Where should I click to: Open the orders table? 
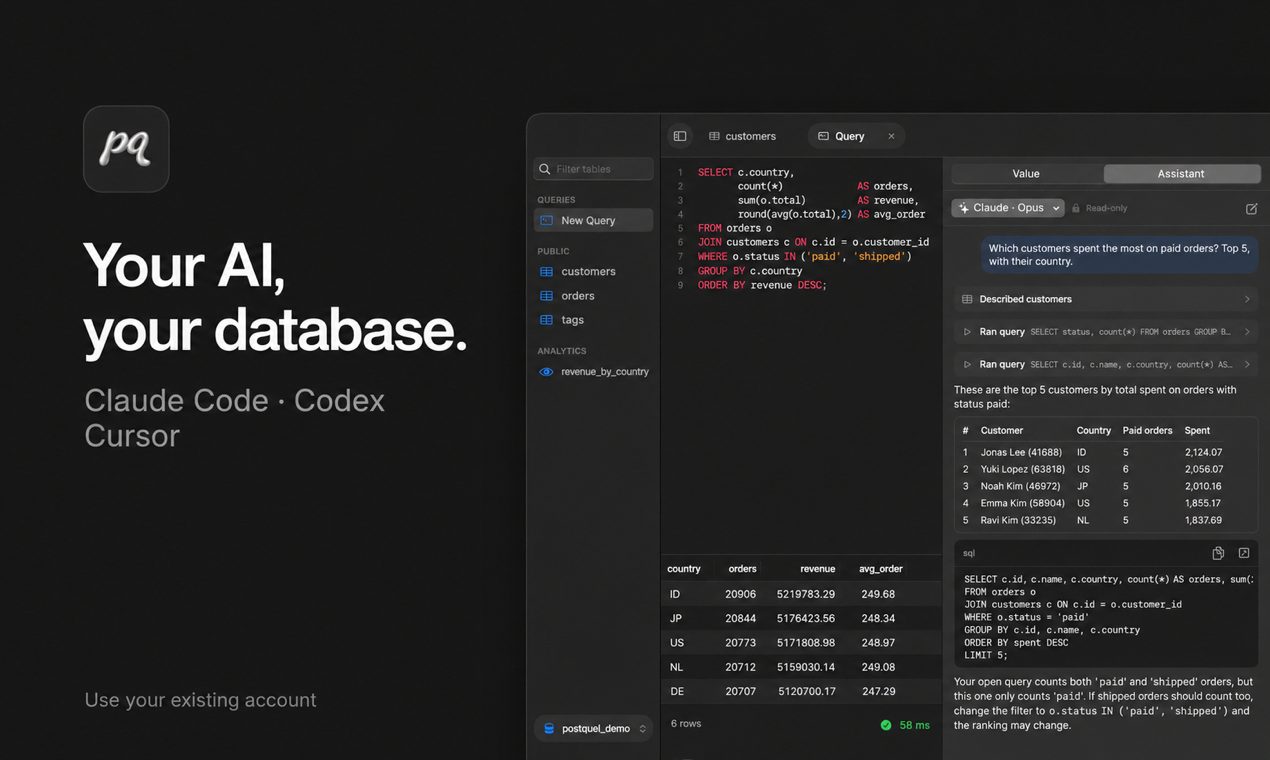click(594, 296)
